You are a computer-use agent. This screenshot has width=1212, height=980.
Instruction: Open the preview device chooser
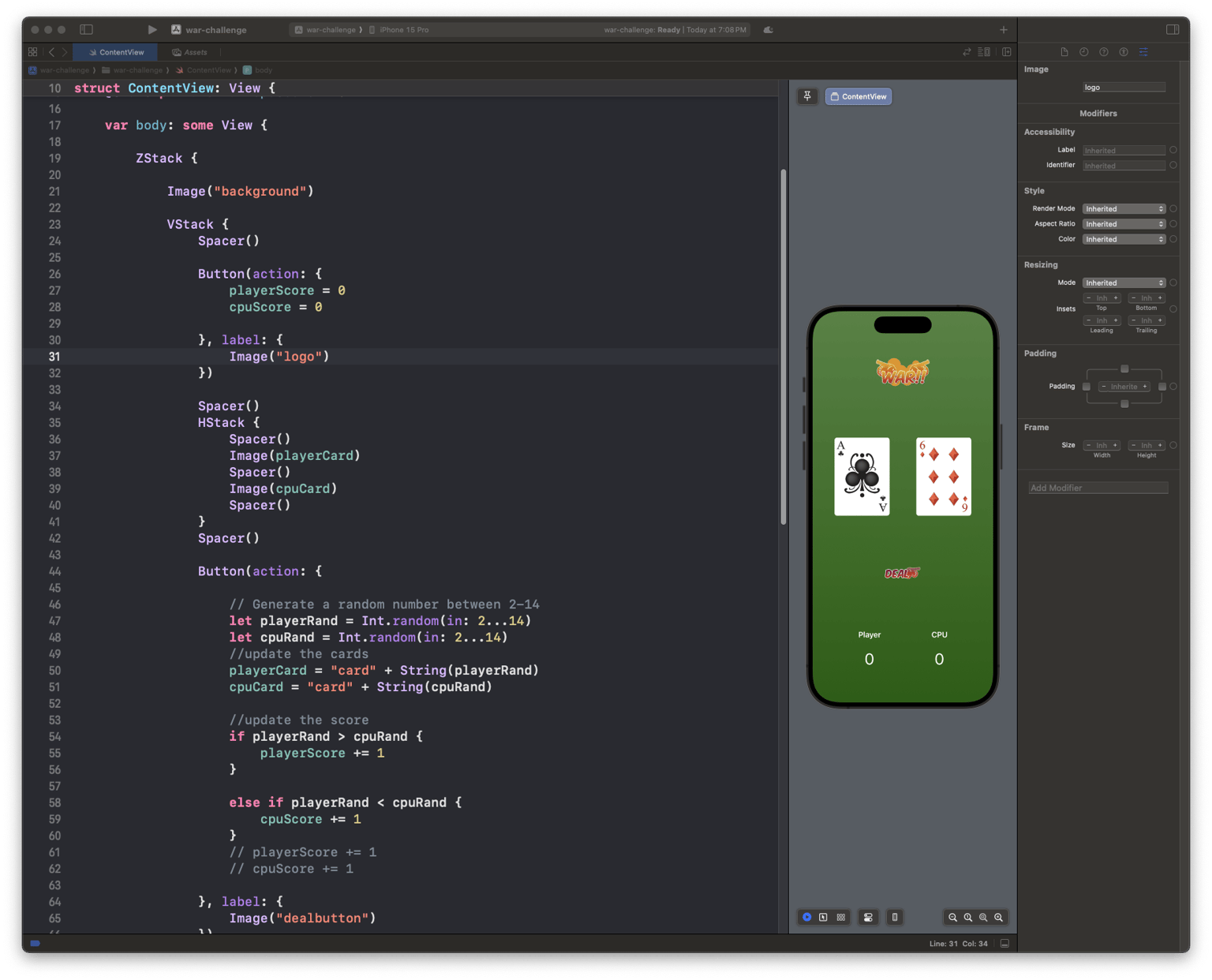(x=895, y=917)
